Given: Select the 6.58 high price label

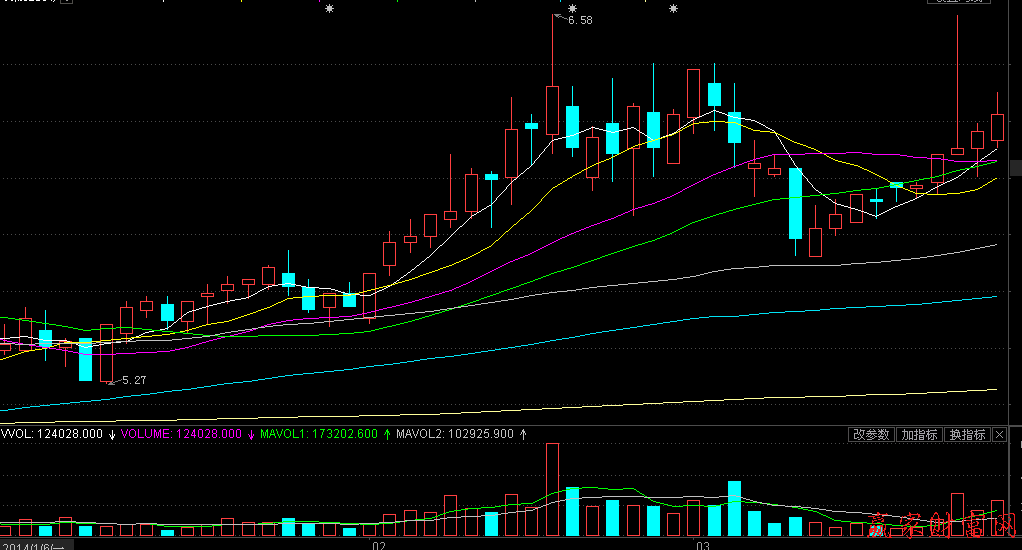Looking at the screenshot, I should (x=580, y=20).
